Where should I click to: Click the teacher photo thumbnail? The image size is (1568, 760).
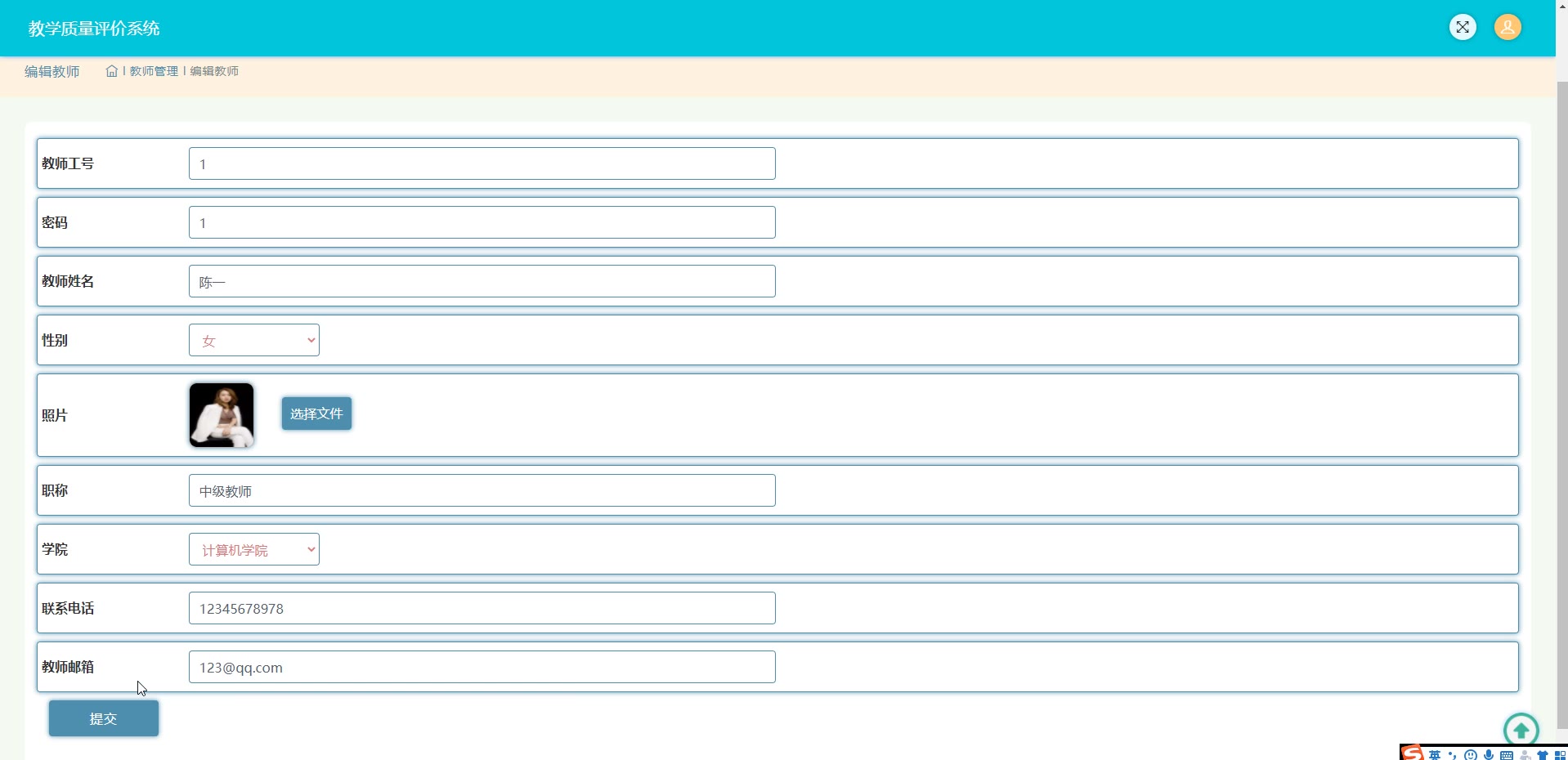point(222,415)
